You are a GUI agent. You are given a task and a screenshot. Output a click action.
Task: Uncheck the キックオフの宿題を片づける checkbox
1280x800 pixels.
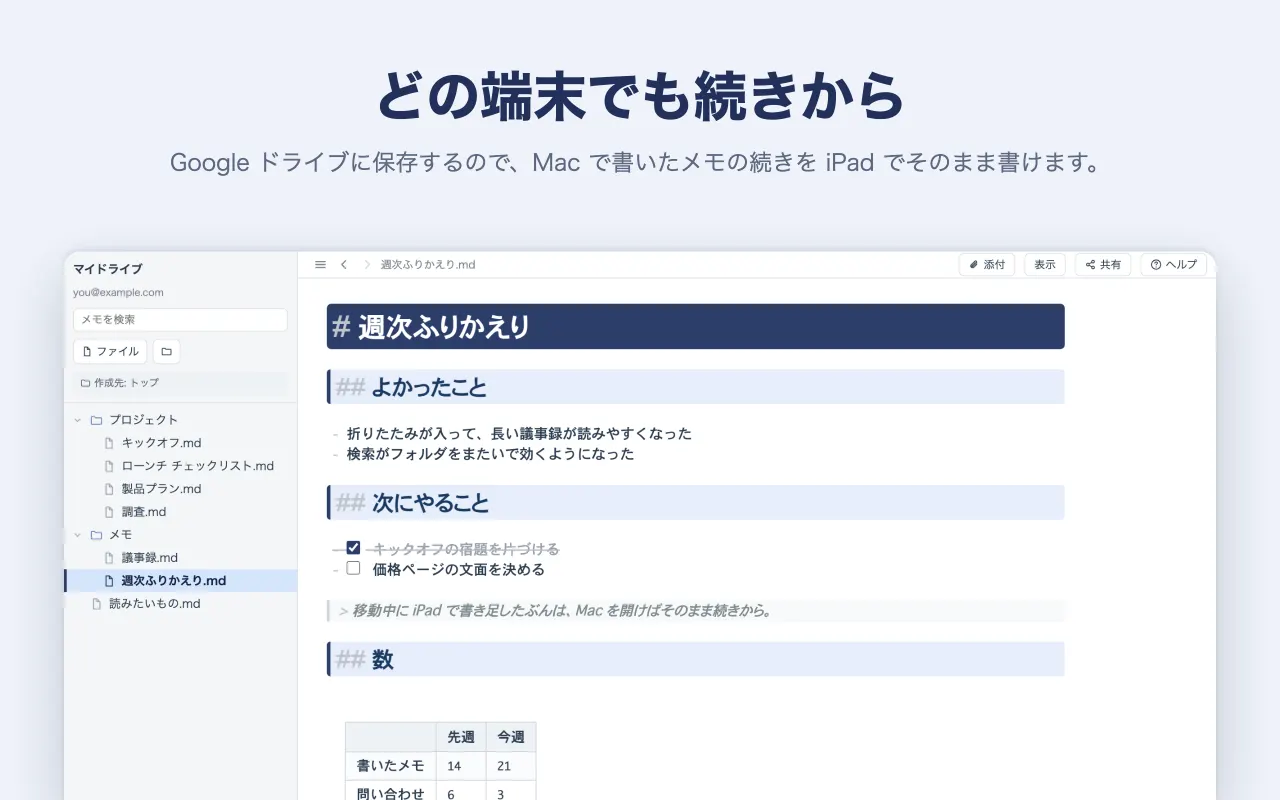pos(353,548)
